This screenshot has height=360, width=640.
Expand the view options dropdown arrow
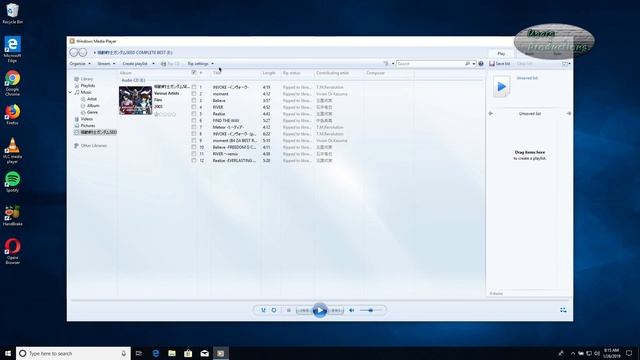point(393,64)
